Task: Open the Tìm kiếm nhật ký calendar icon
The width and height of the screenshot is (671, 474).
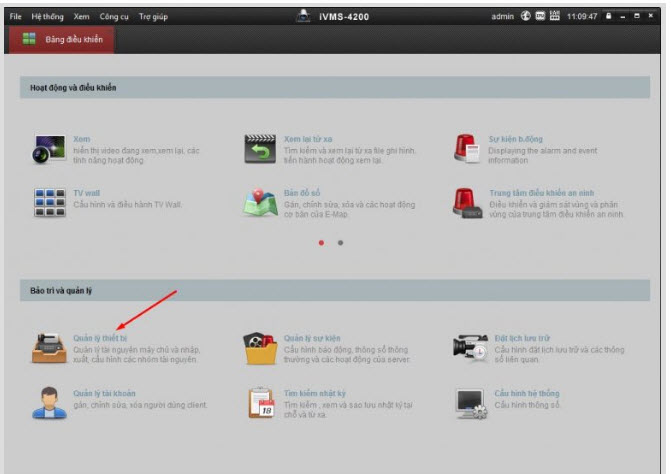Action: (261, 403)
